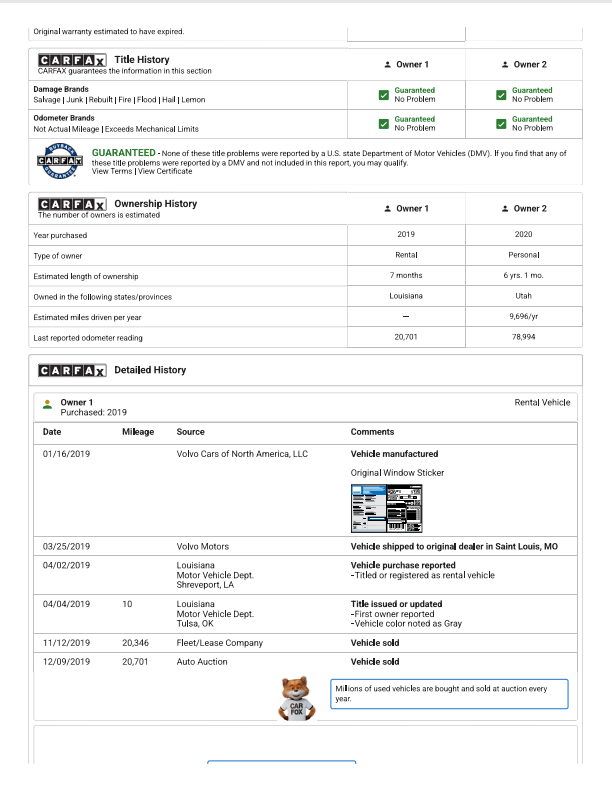Click Odometer Brands green checkmark for Owner 2
The height and width of the screenshot is (789, 612).
(x=502, y=124)
